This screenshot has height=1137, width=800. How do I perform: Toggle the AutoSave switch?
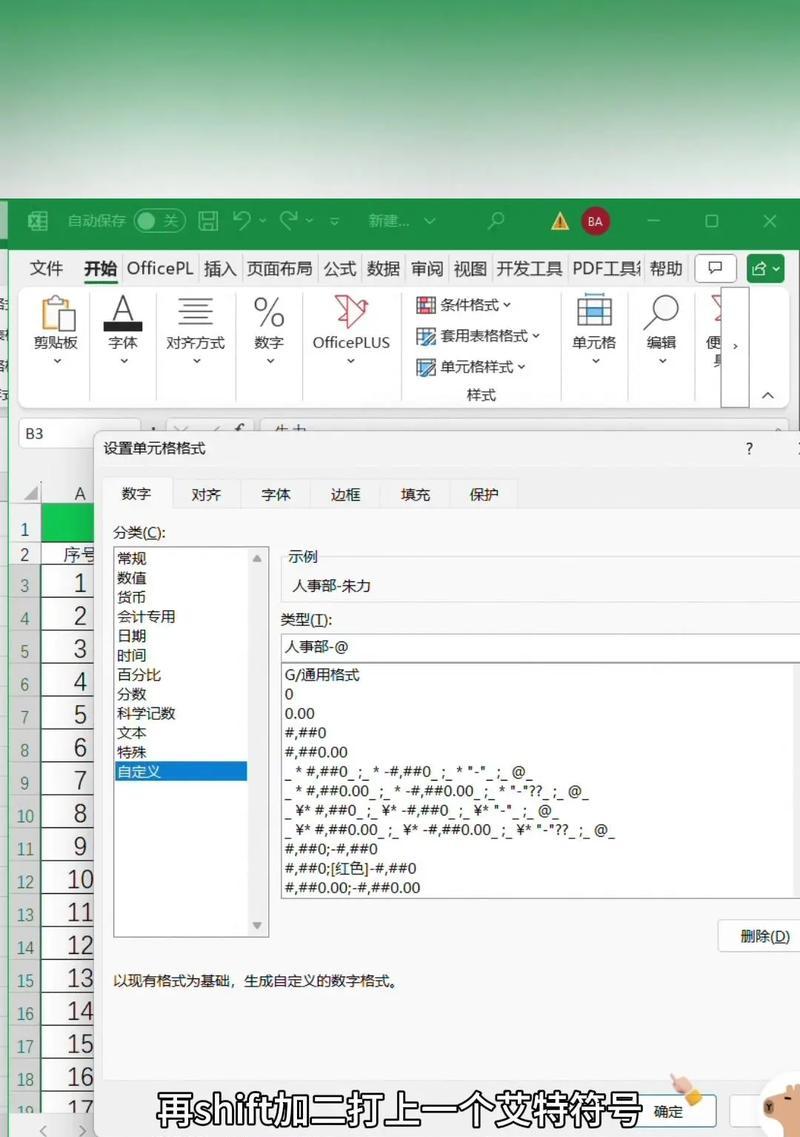[160, 220]
